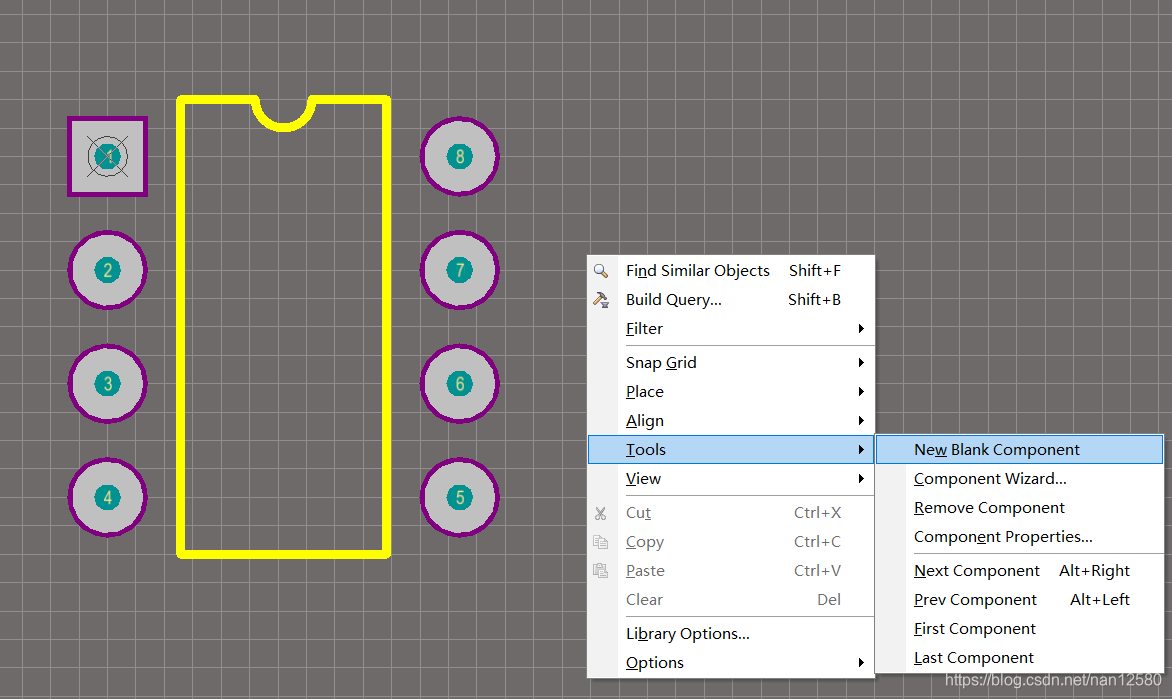Image resolution: width=1172 pixels, height=699 pixels.
Task: Select Find Similar Objects menu entry
Action: coord(731,271)
